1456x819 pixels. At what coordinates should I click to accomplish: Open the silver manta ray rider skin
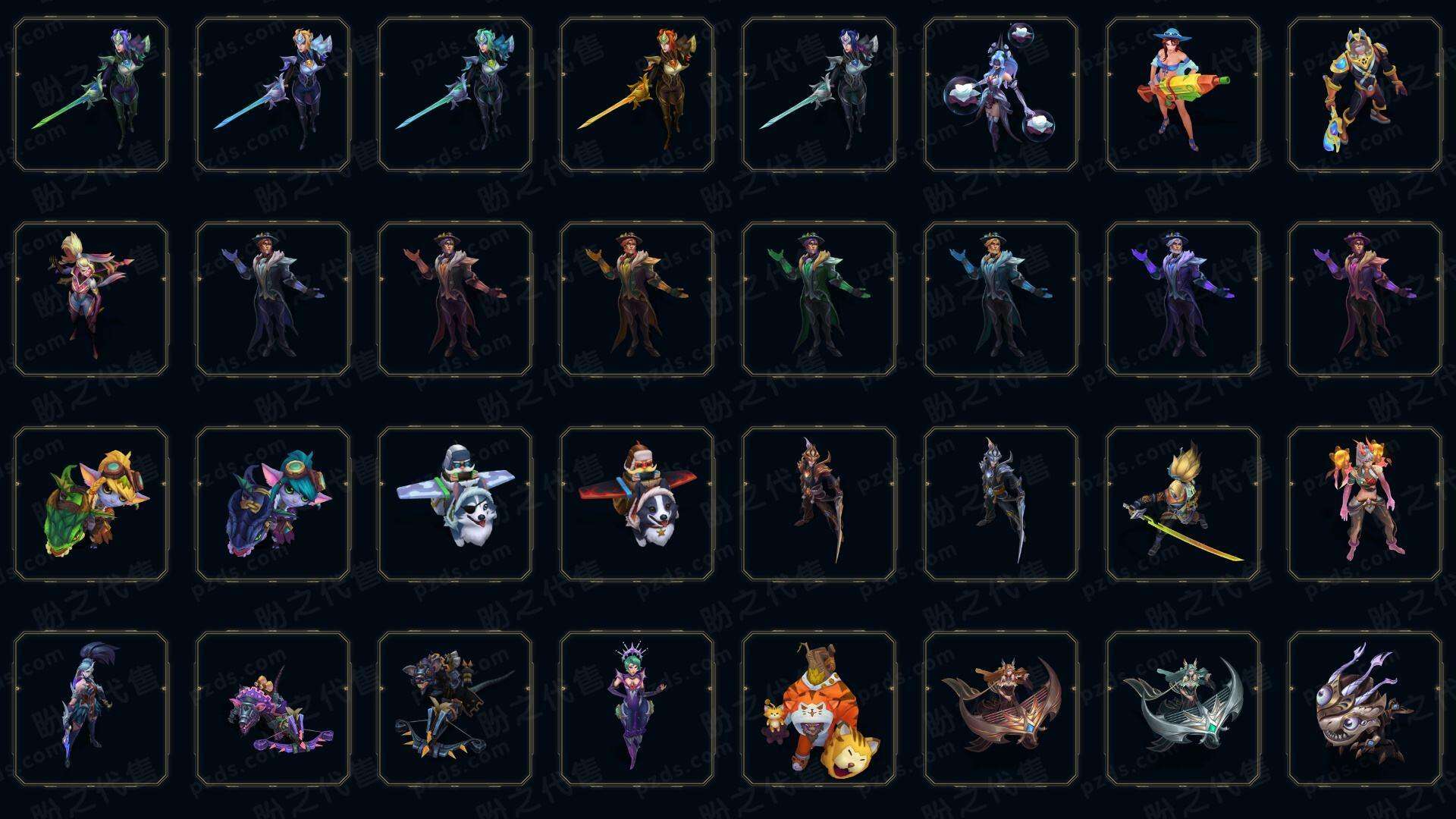1183,709
